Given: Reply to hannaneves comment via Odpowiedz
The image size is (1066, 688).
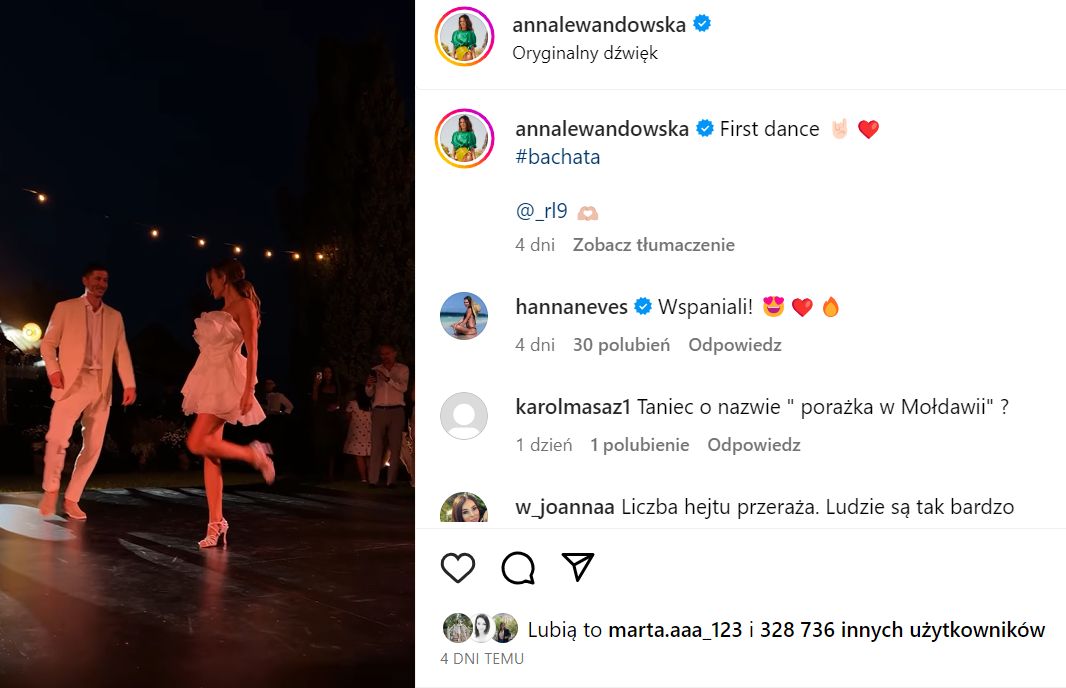Looking at the screenshot, I should (x=735, y=345).
